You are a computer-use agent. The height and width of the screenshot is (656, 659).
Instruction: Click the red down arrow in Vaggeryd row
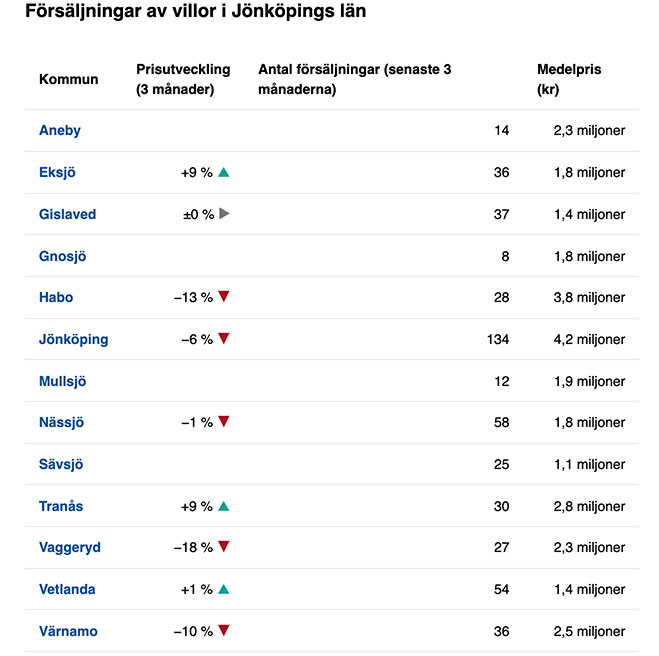224,547
